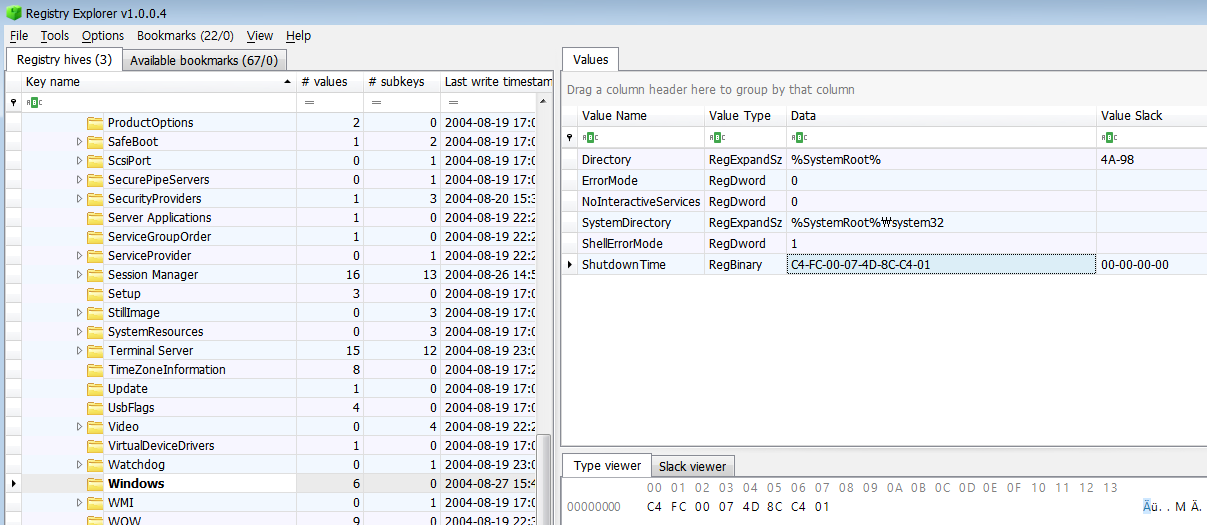Viewport: 1207px width, 525px height.
Task: Expand the StillImage key
Action: (80, 313)
